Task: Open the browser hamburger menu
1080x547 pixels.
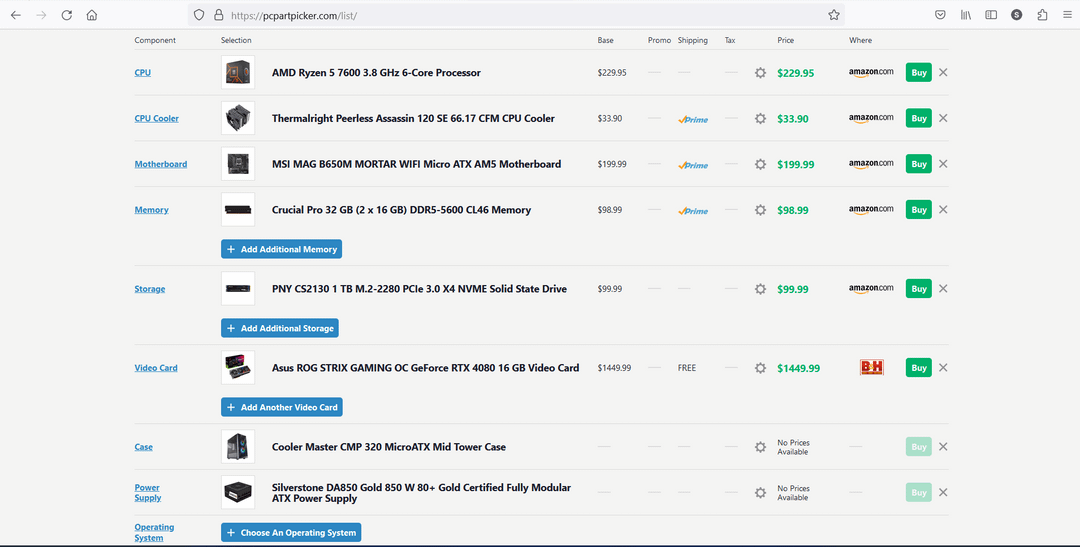Action: coord(1067,14)
